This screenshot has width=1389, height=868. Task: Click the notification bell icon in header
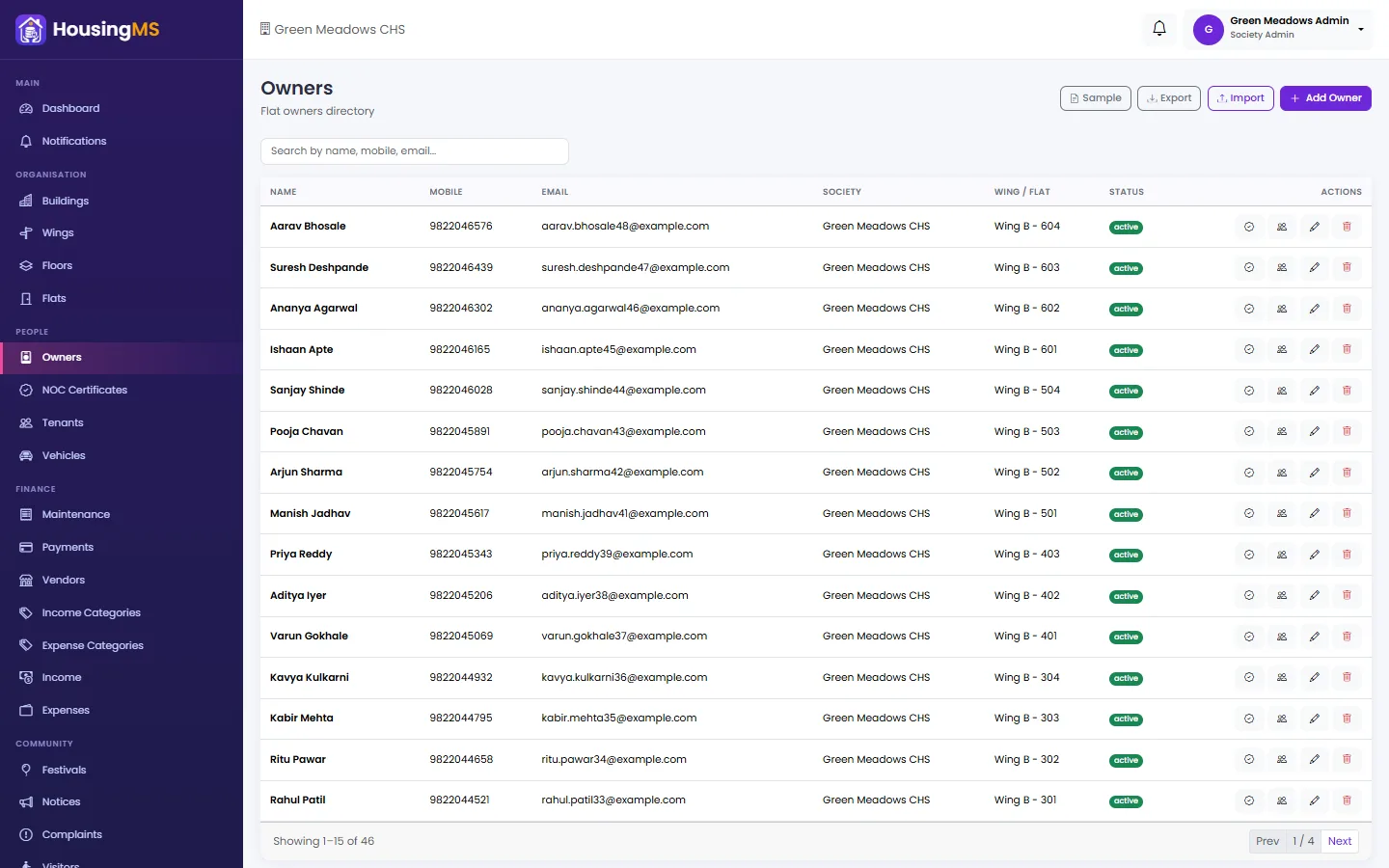pyautogui.click(x=1159, y=29)
